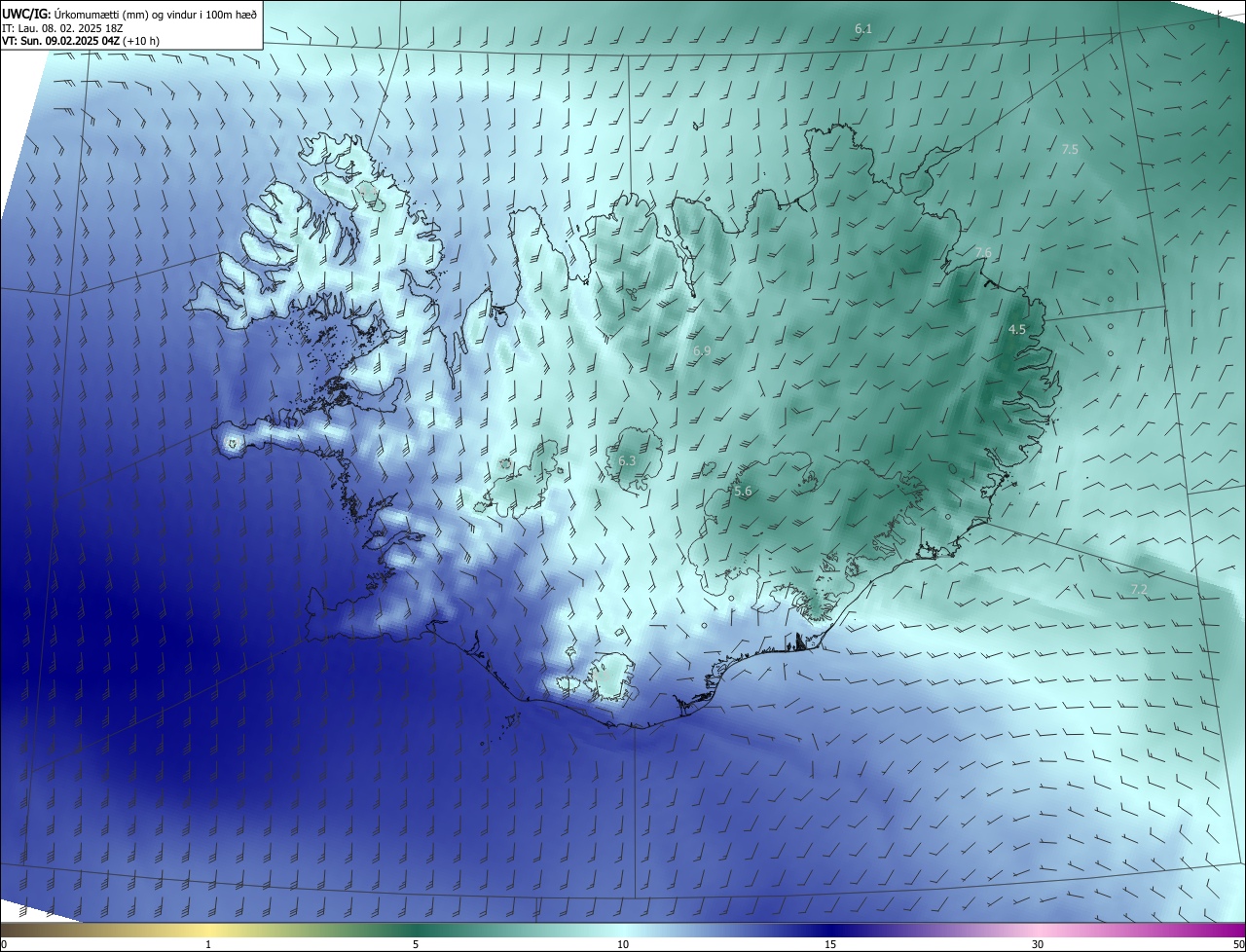Click the 50 tick on the color scale
The width and height of the screenshot is (1246, 952).
(1239, 944)
